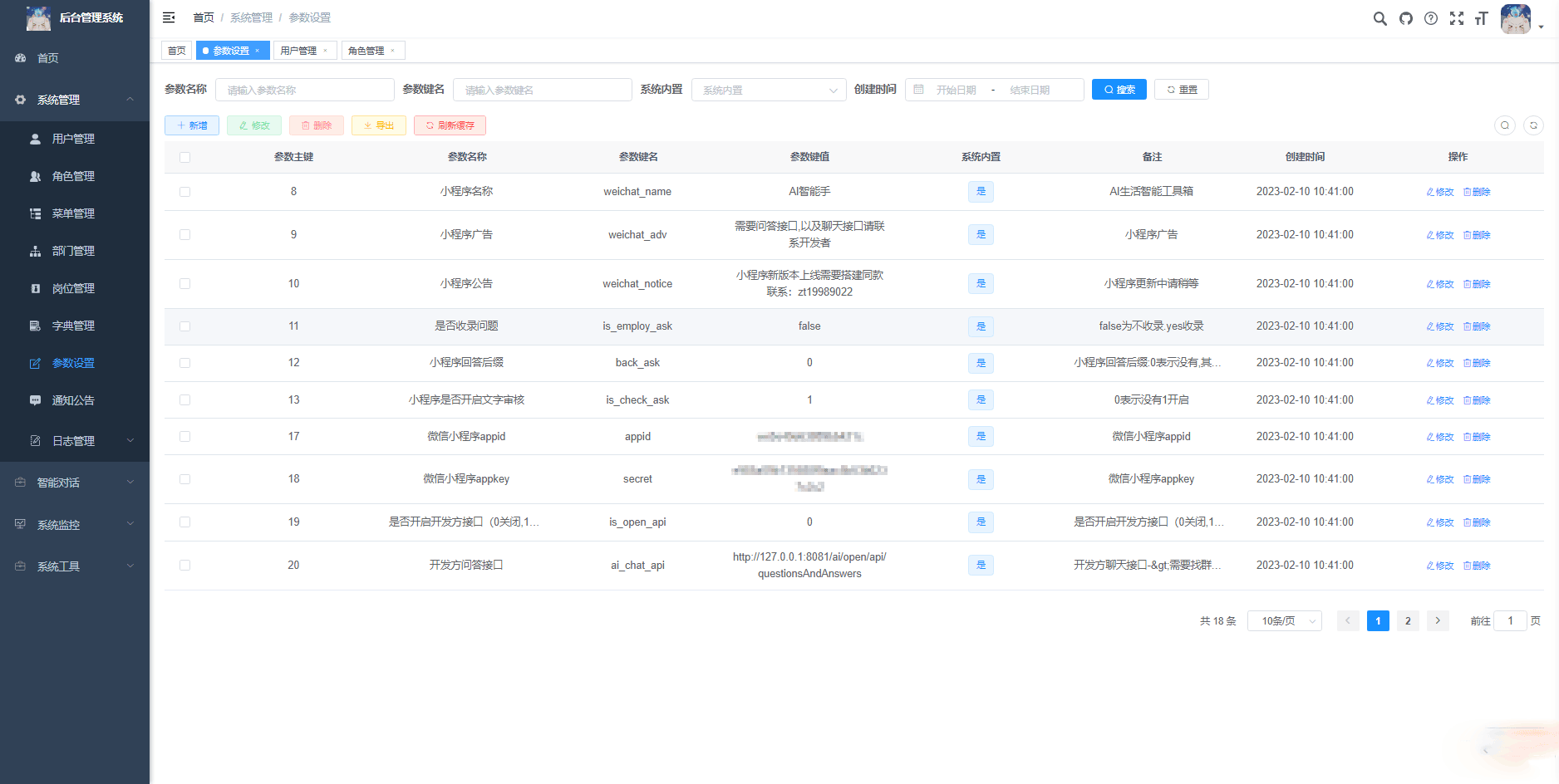Screen dimensions: 1559x784
Task: Open 菜单管理 in the sidebar
Action: (75, 213)
